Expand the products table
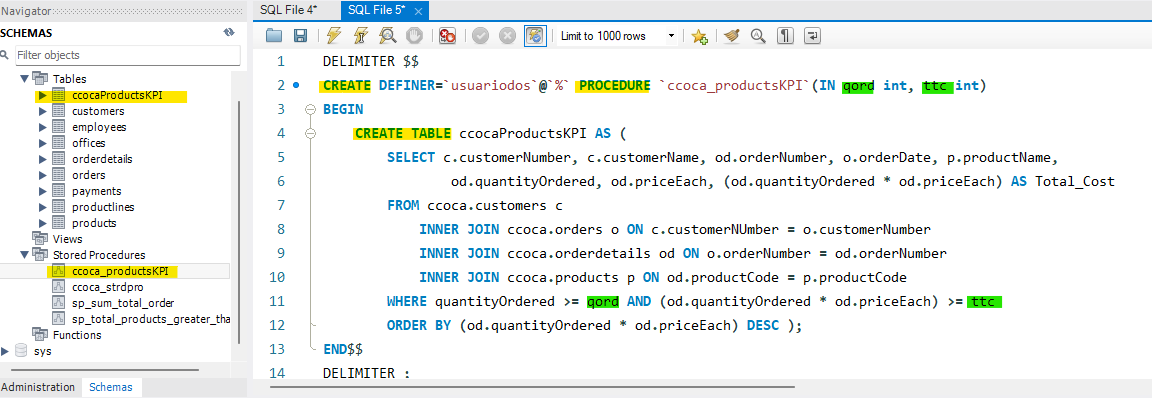The image size is (1152, 398). click(x=43, y=222)
